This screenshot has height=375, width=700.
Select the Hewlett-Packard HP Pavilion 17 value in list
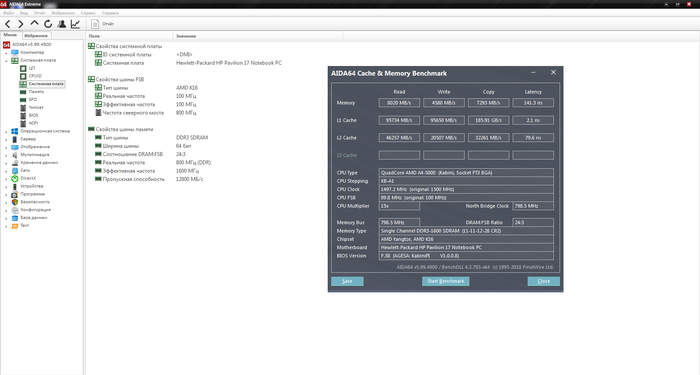coord(229,63)
